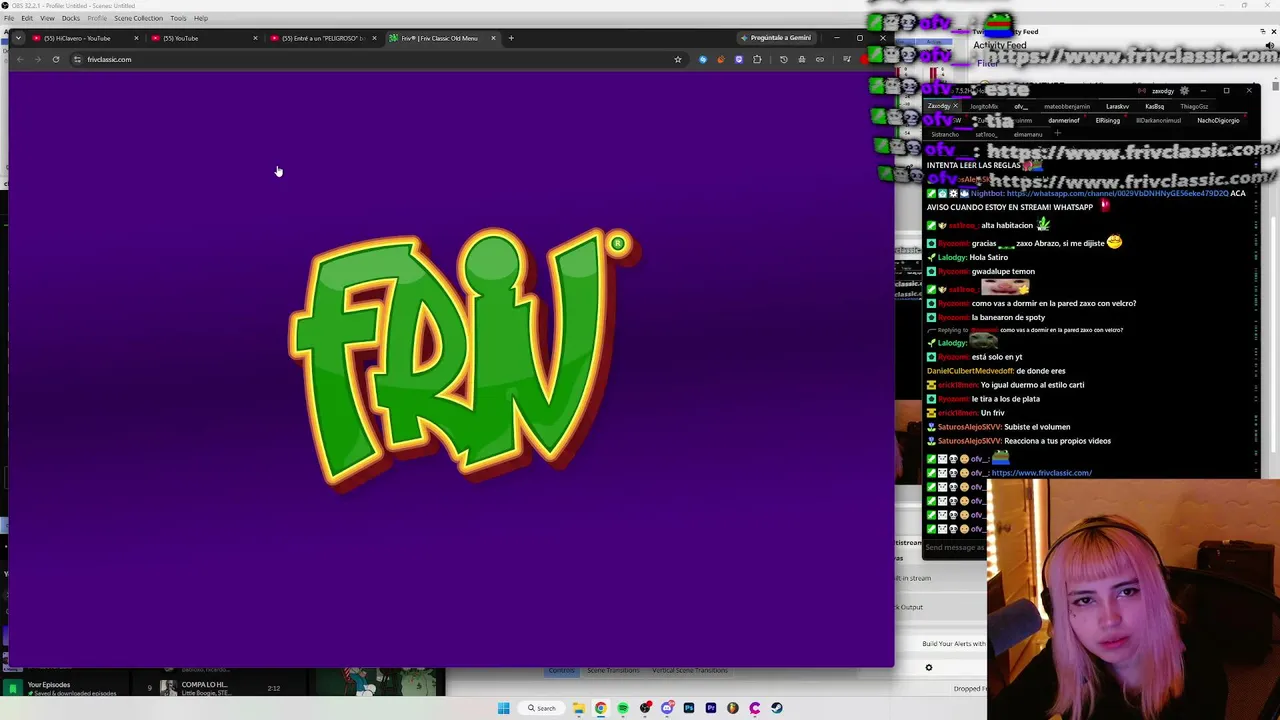Open the Vertical Scene Transitions dock tab
The height and width of the screenshot is (720, 1280).
pos(690,670)
